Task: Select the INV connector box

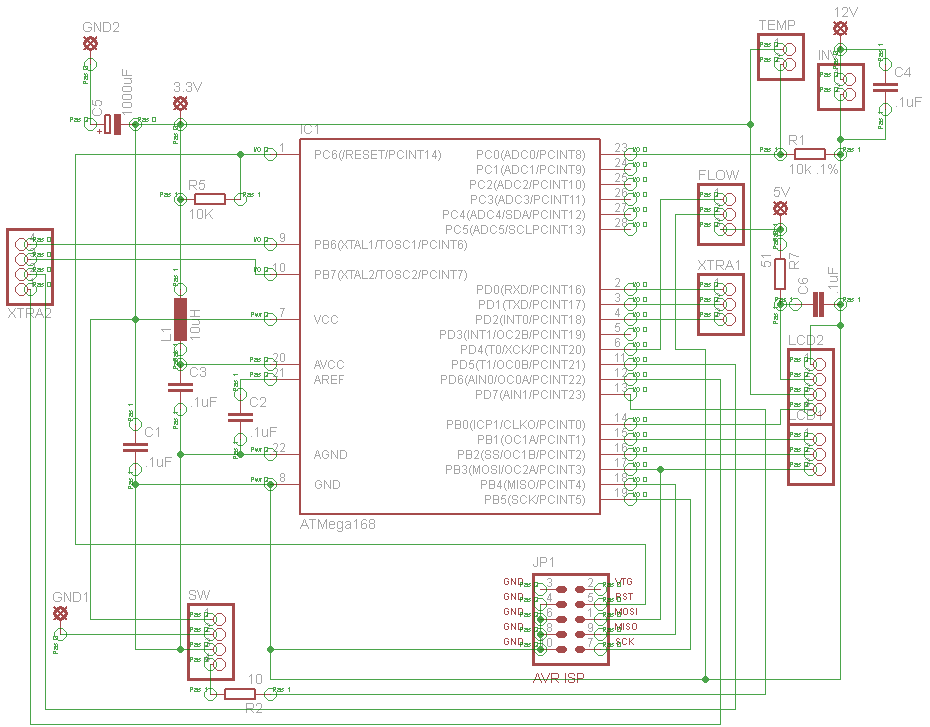Action: [x=840, y=87]
